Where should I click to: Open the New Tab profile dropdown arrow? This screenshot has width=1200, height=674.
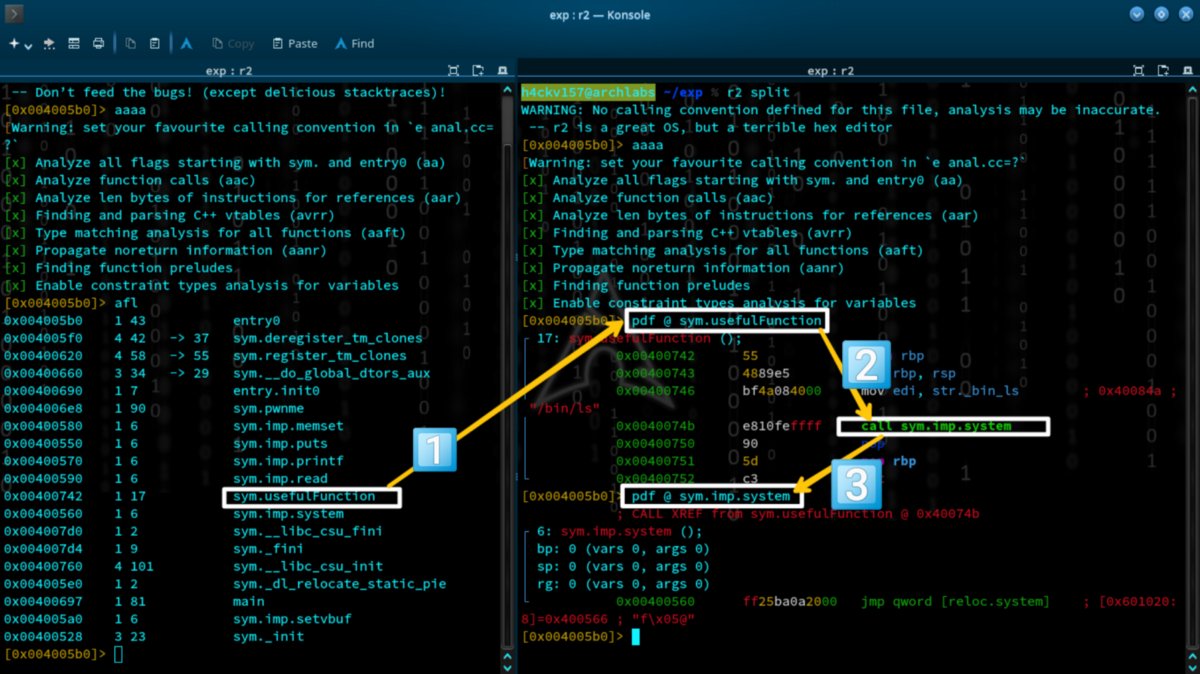tap(28, 45)
